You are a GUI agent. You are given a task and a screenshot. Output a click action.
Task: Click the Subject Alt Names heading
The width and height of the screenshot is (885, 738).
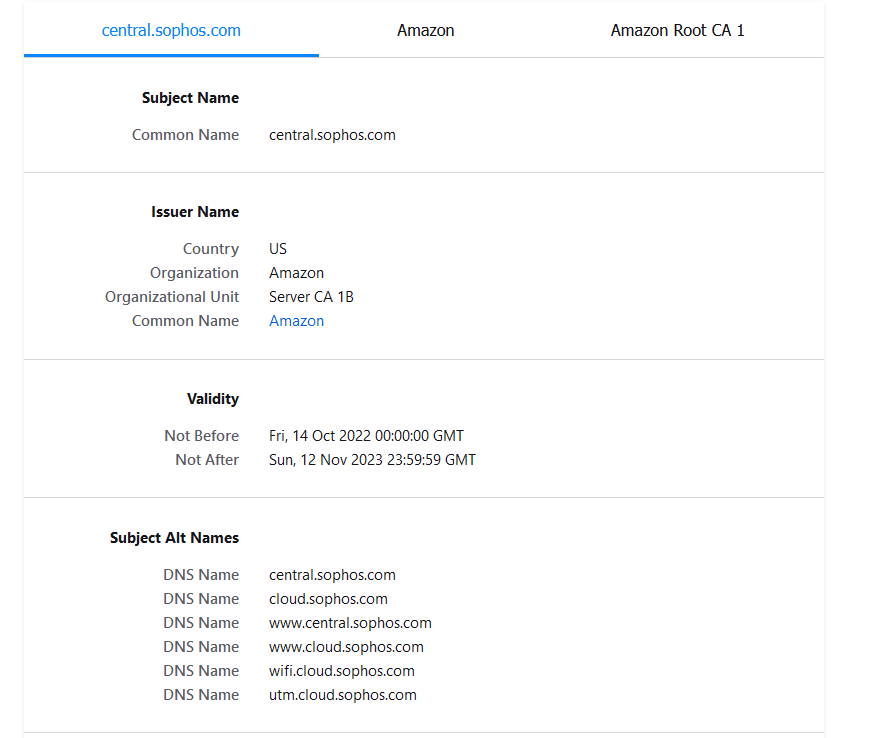174,538
